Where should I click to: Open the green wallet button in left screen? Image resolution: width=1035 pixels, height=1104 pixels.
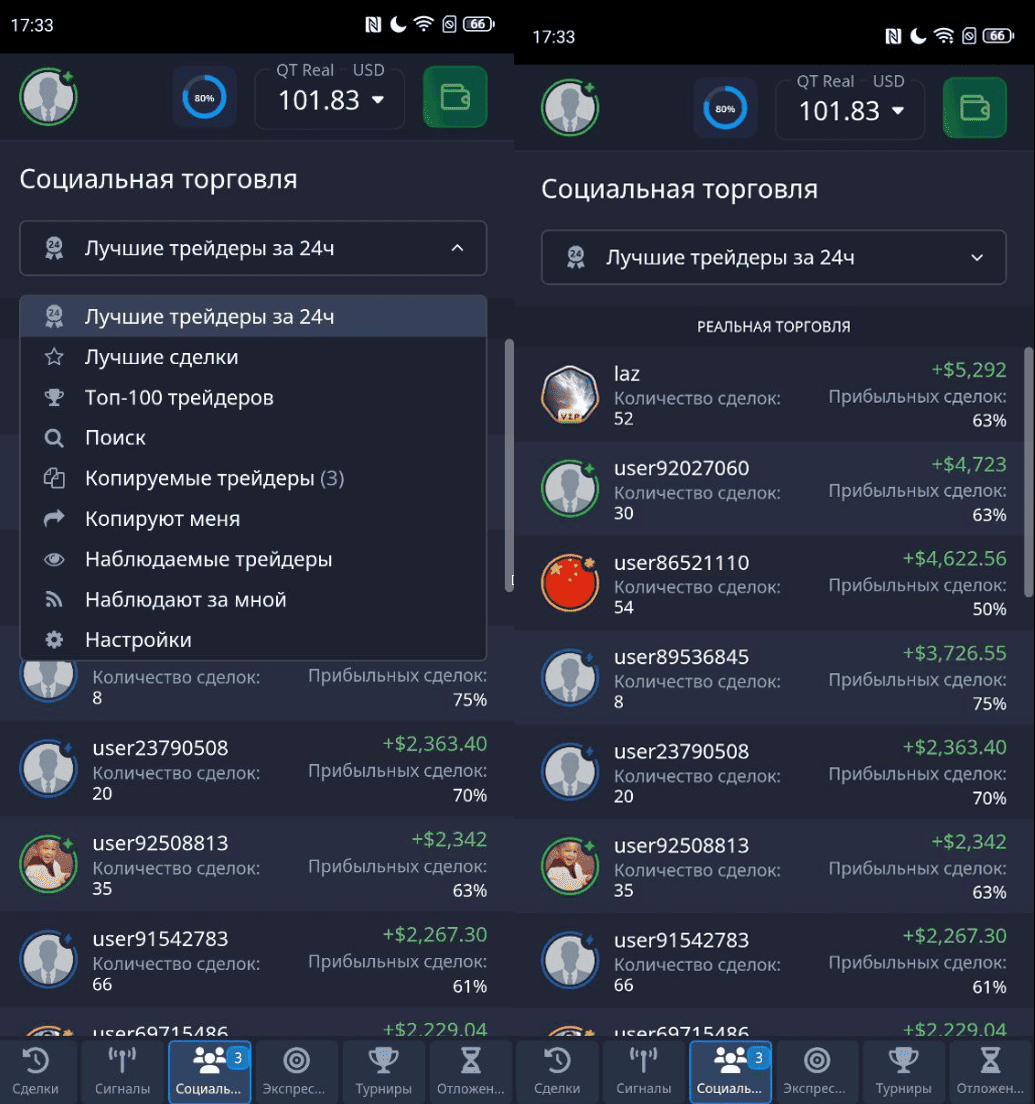(455, 97)
